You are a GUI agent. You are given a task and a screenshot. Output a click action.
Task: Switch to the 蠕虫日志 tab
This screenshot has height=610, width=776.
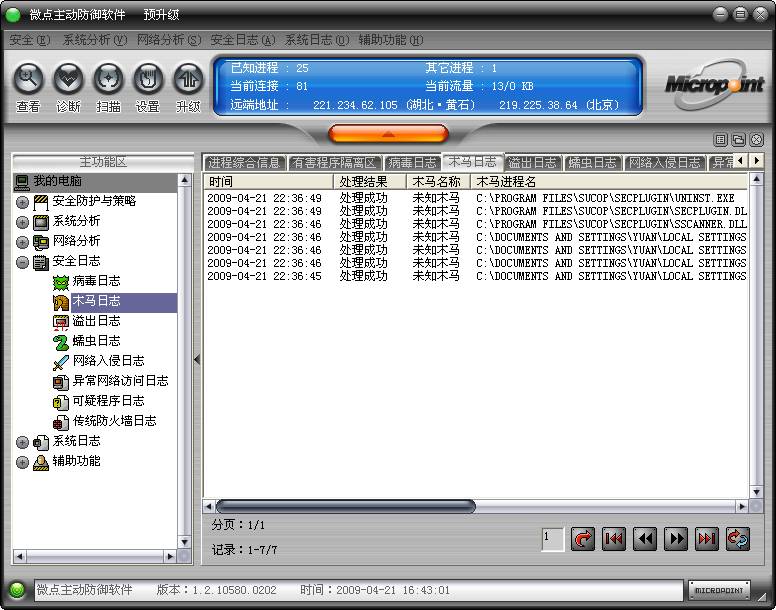pyautogui.click(x=592, y=162)
